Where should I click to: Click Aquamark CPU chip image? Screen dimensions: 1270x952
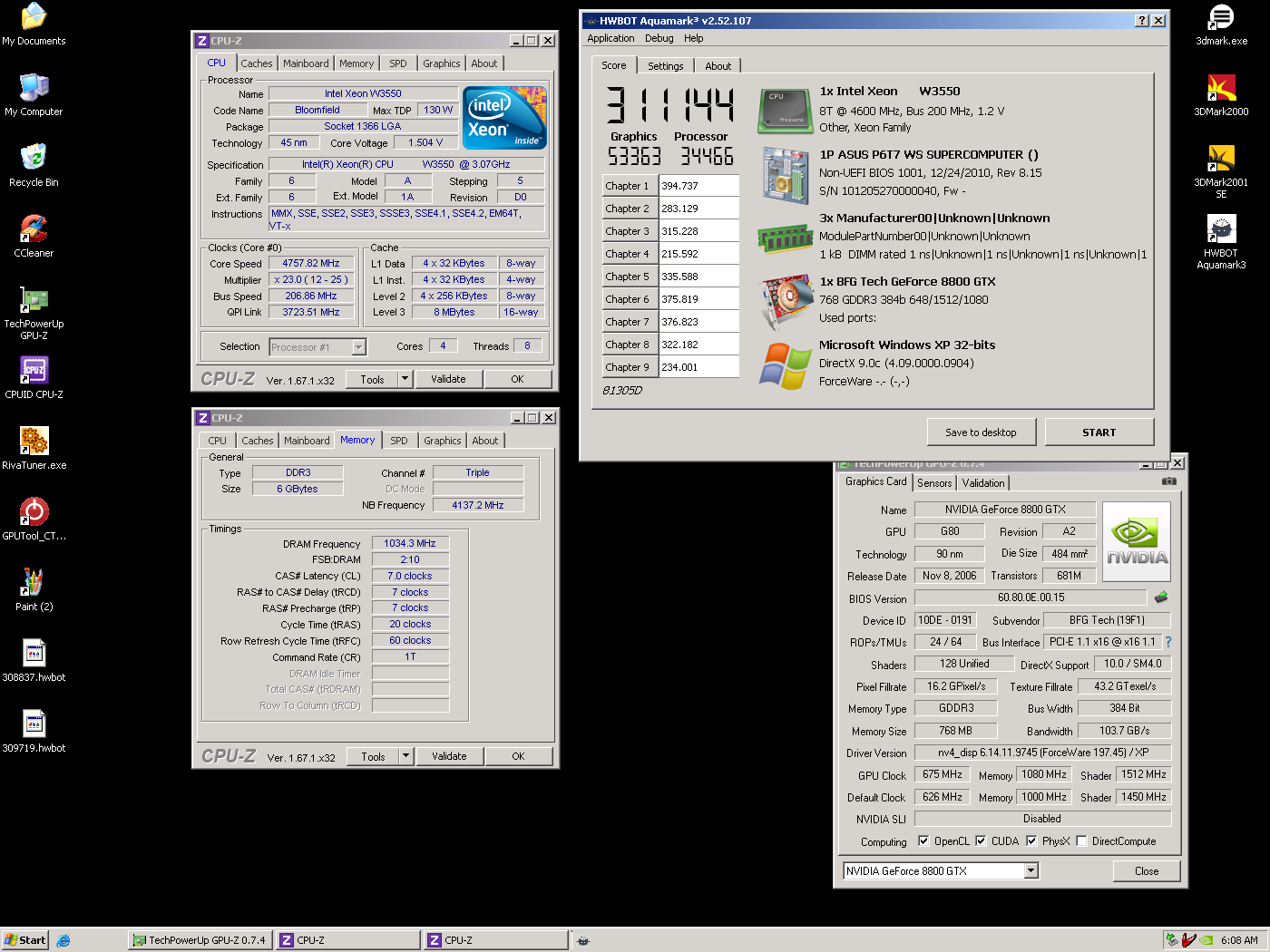[x=785, y=111]
